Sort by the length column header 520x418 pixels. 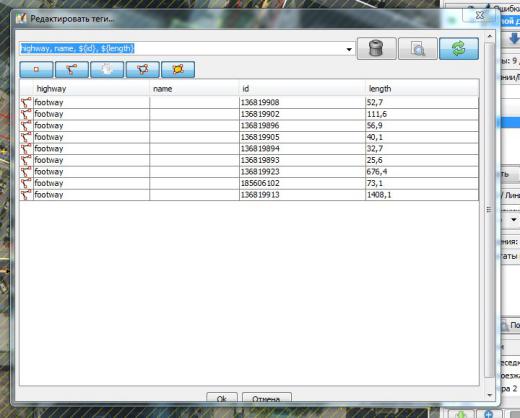(x=422, y=89)
